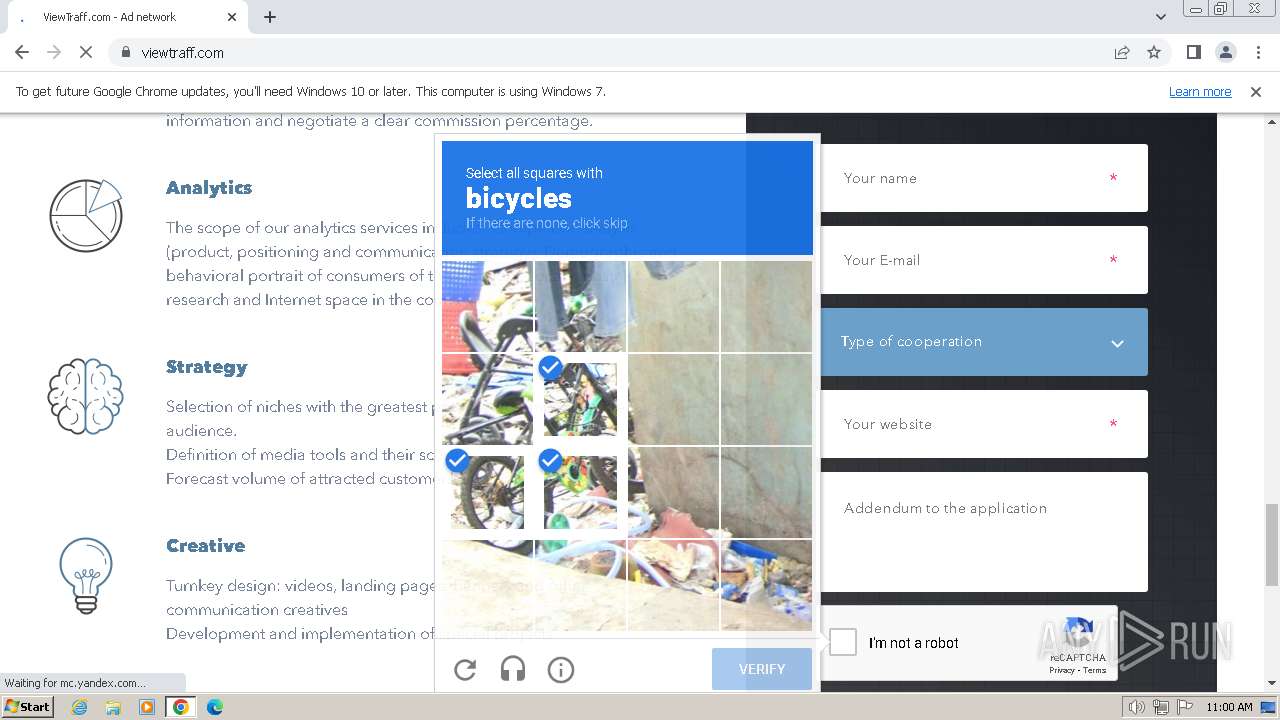Open the Chrome three-dot menu
Image resolution: width=1280 pixels, height=720 pixels.
click(x=1257, y=52)
